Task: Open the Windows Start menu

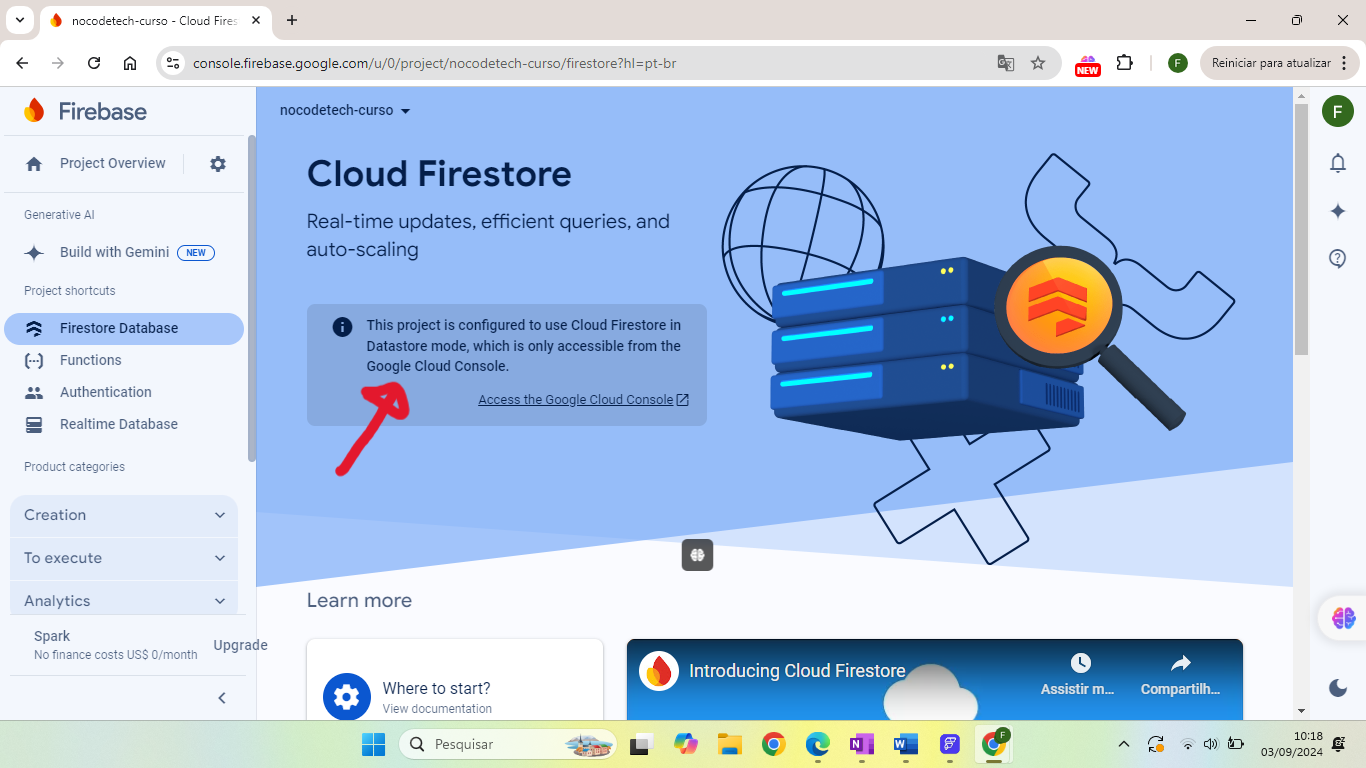Action: click(x=373, y=744)
